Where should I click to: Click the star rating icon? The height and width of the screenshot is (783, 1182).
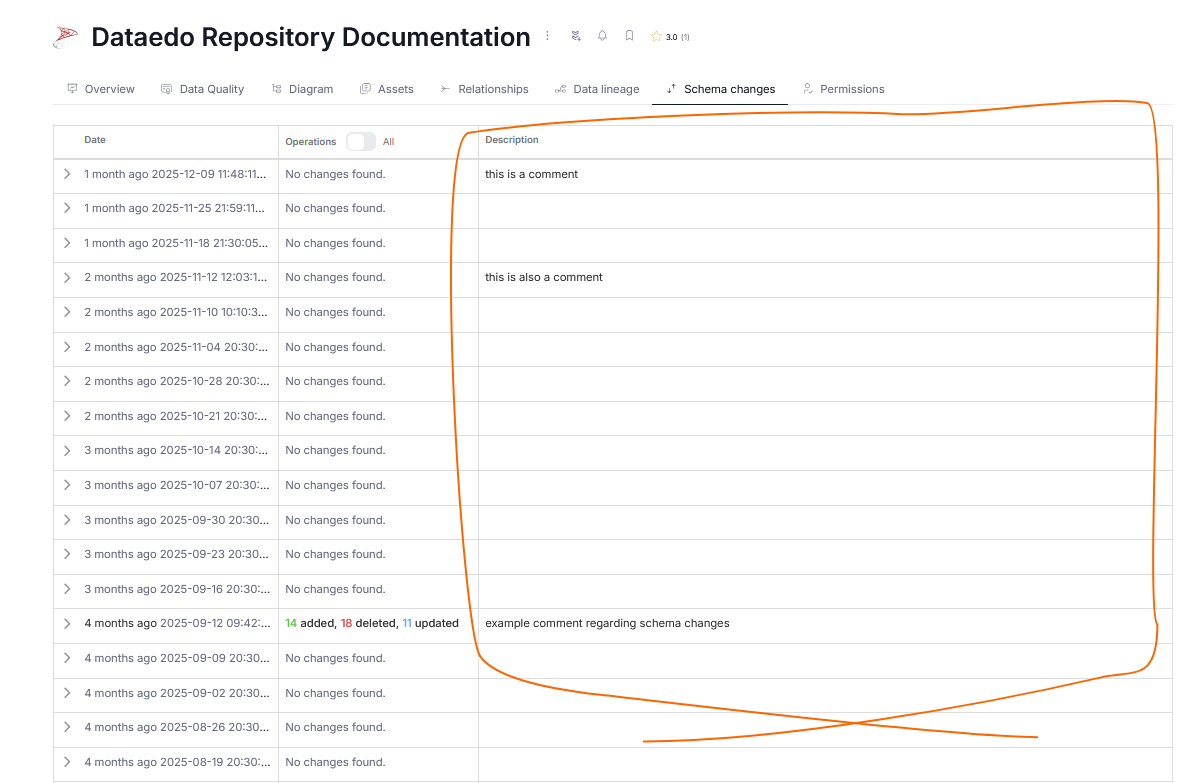(x=656, y=37)
